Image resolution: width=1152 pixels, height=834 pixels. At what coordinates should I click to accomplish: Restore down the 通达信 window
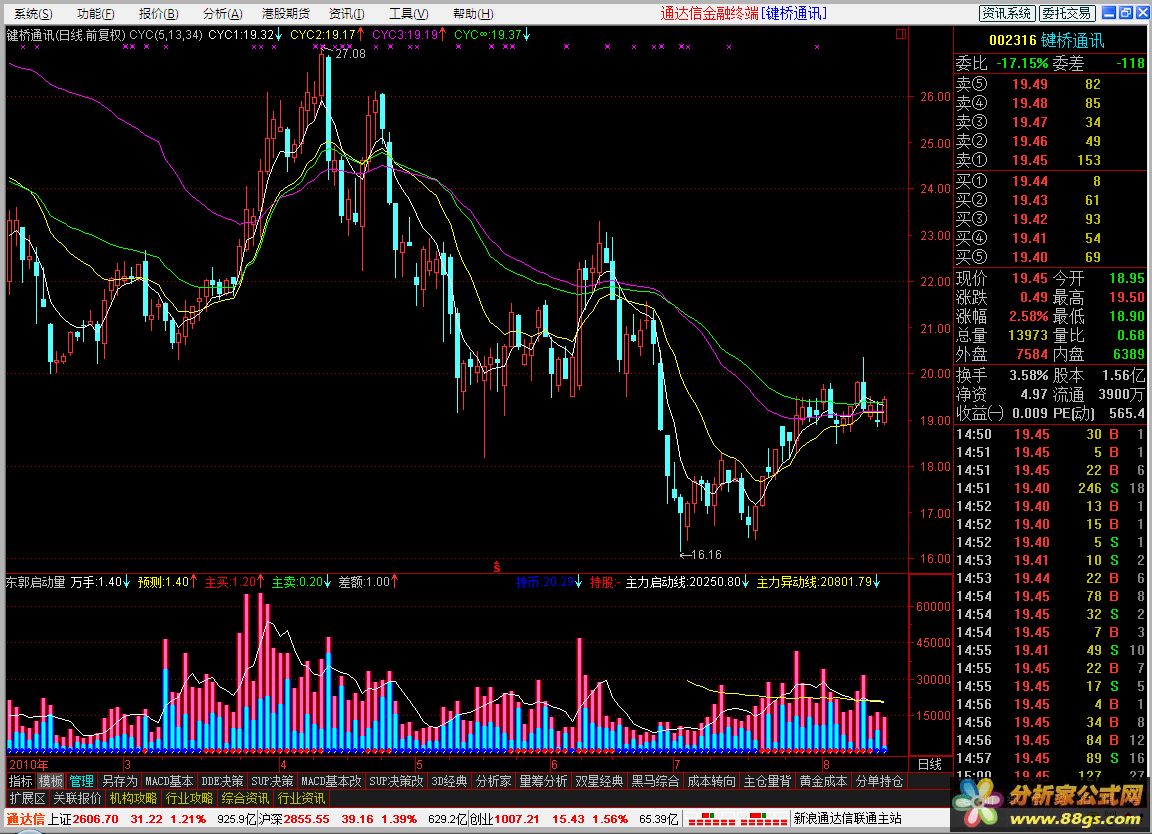(1126, 12)
